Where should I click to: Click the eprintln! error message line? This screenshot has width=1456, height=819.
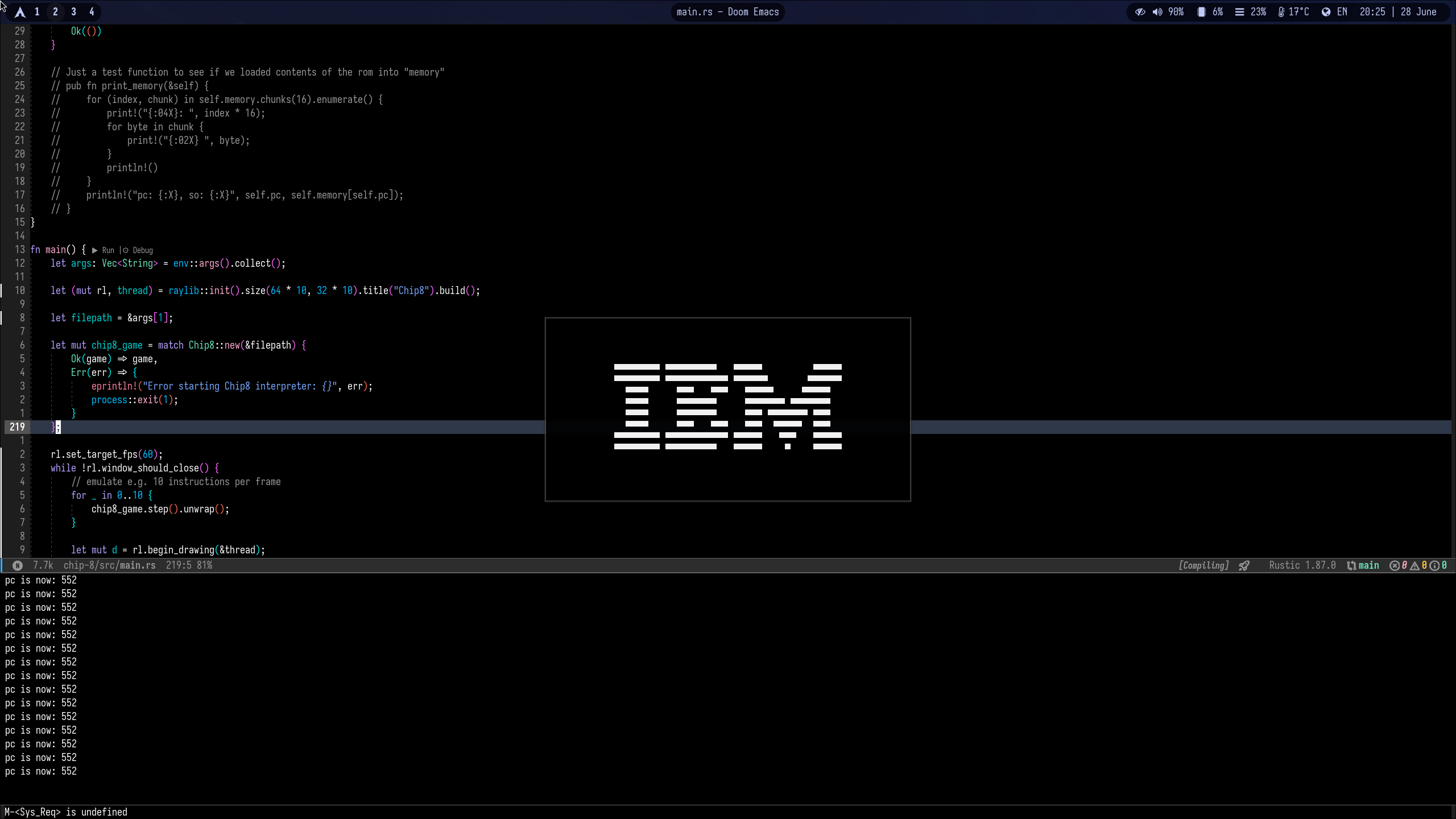pos(232,386)
